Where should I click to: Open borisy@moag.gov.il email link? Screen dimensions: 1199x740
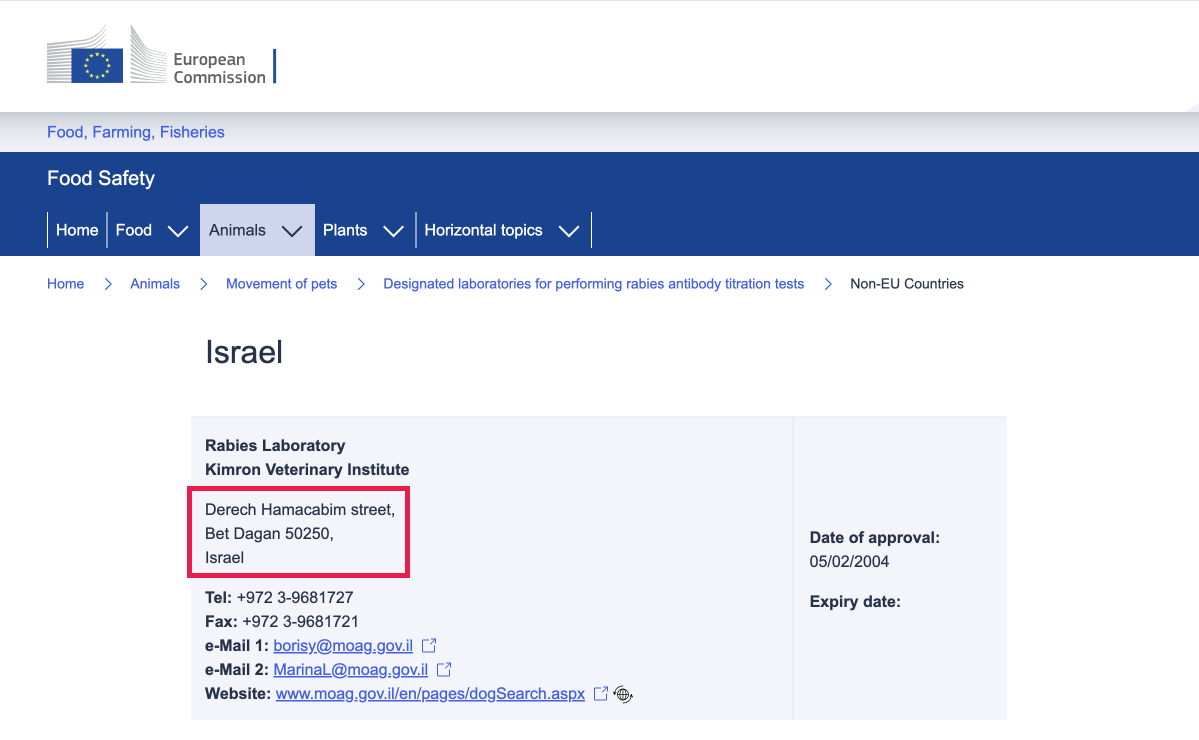(343, 646)
